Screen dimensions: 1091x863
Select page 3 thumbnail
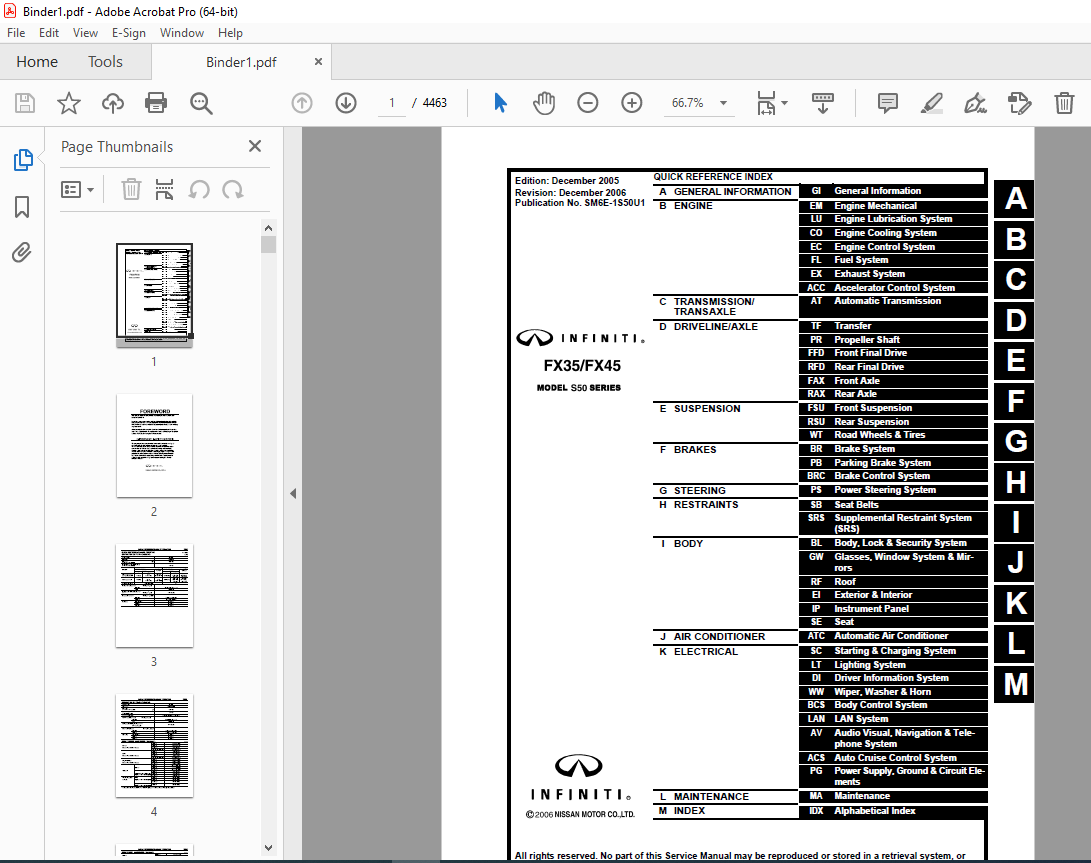point(154,596)
